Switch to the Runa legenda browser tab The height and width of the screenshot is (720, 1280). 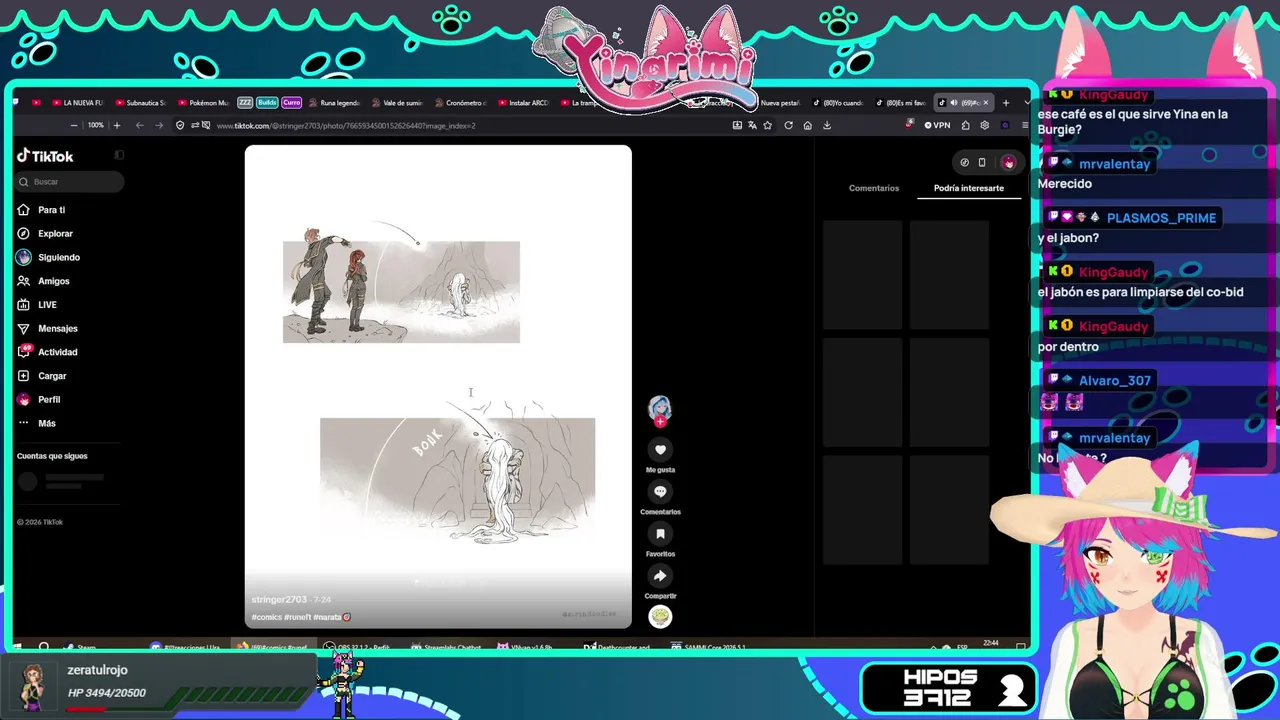334,102
